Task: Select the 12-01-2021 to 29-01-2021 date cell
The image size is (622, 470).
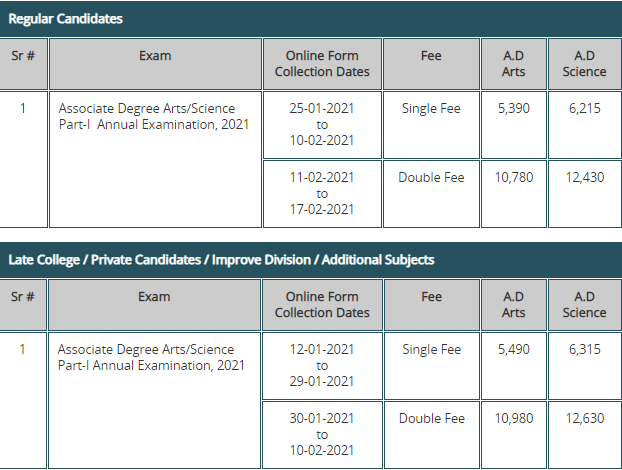Action: click(x=322, y=366)
